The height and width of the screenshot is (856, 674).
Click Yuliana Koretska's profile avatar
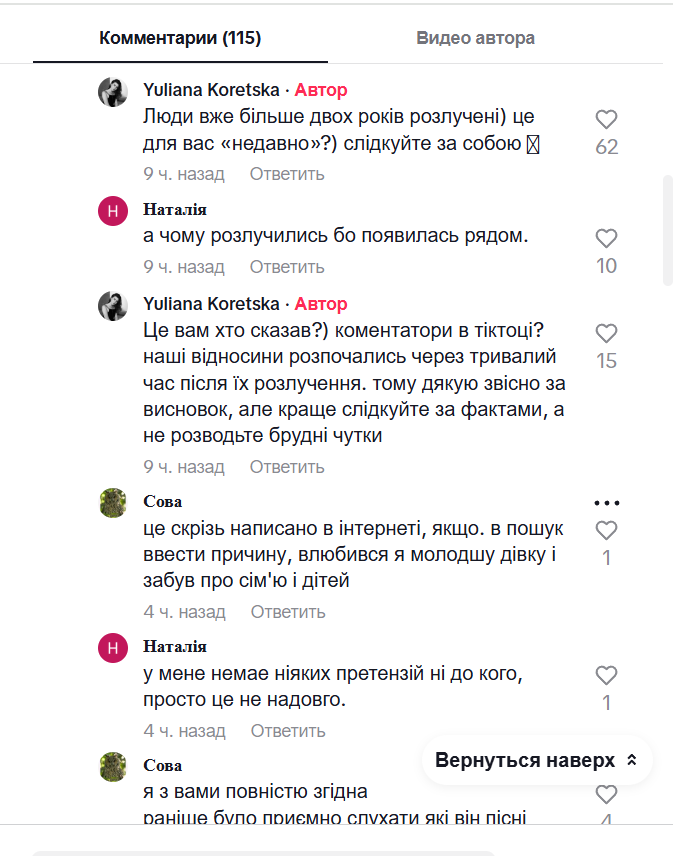pos(113,92)
